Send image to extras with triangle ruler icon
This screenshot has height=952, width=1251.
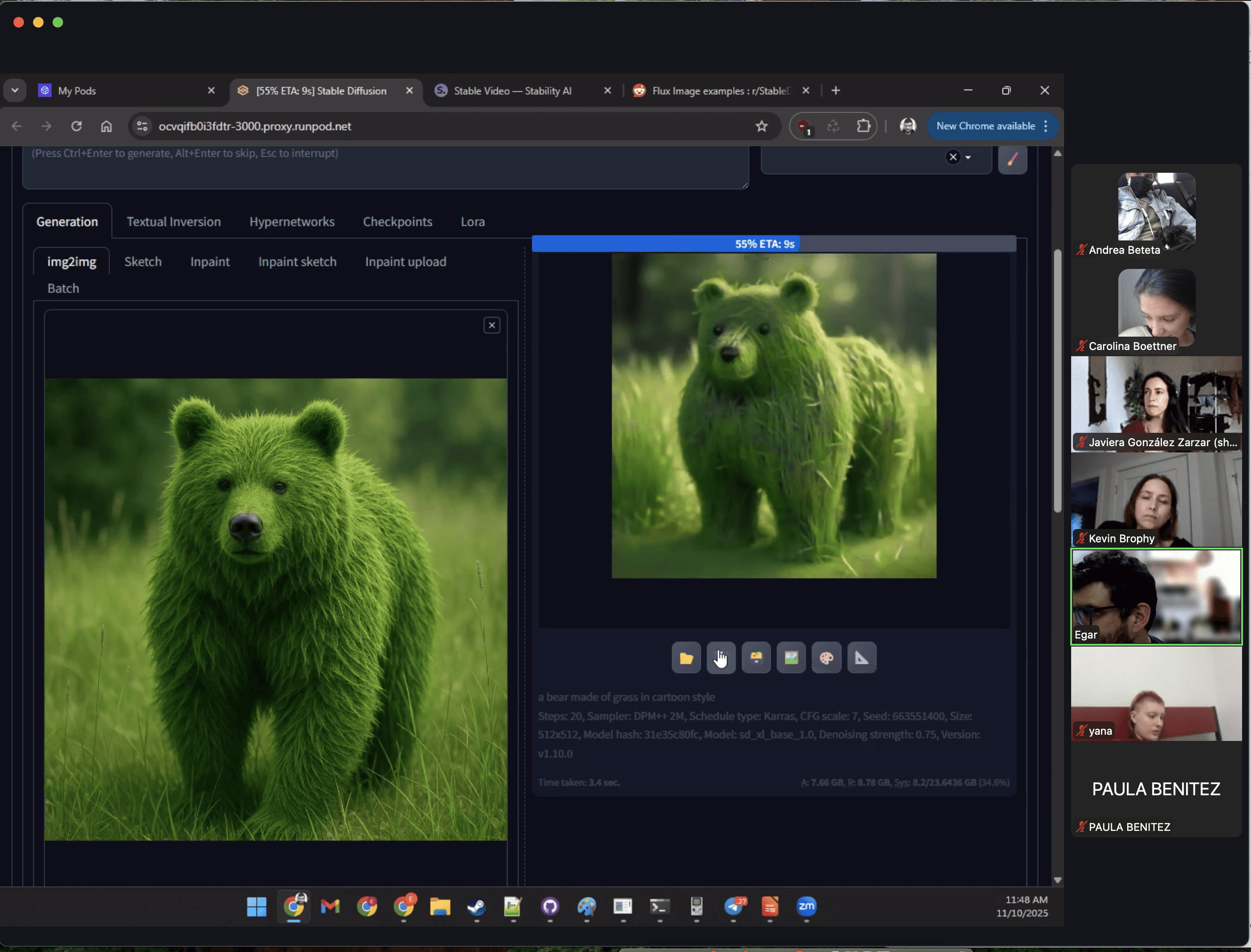coord(862,658)
